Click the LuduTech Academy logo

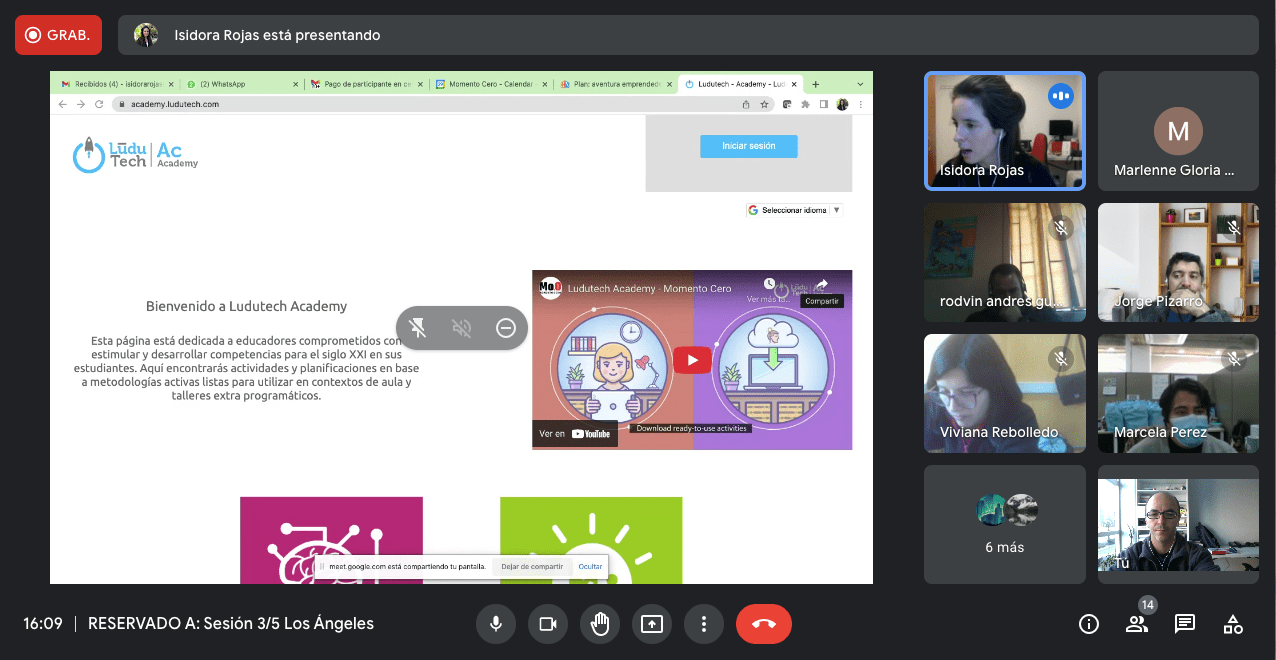135,154
